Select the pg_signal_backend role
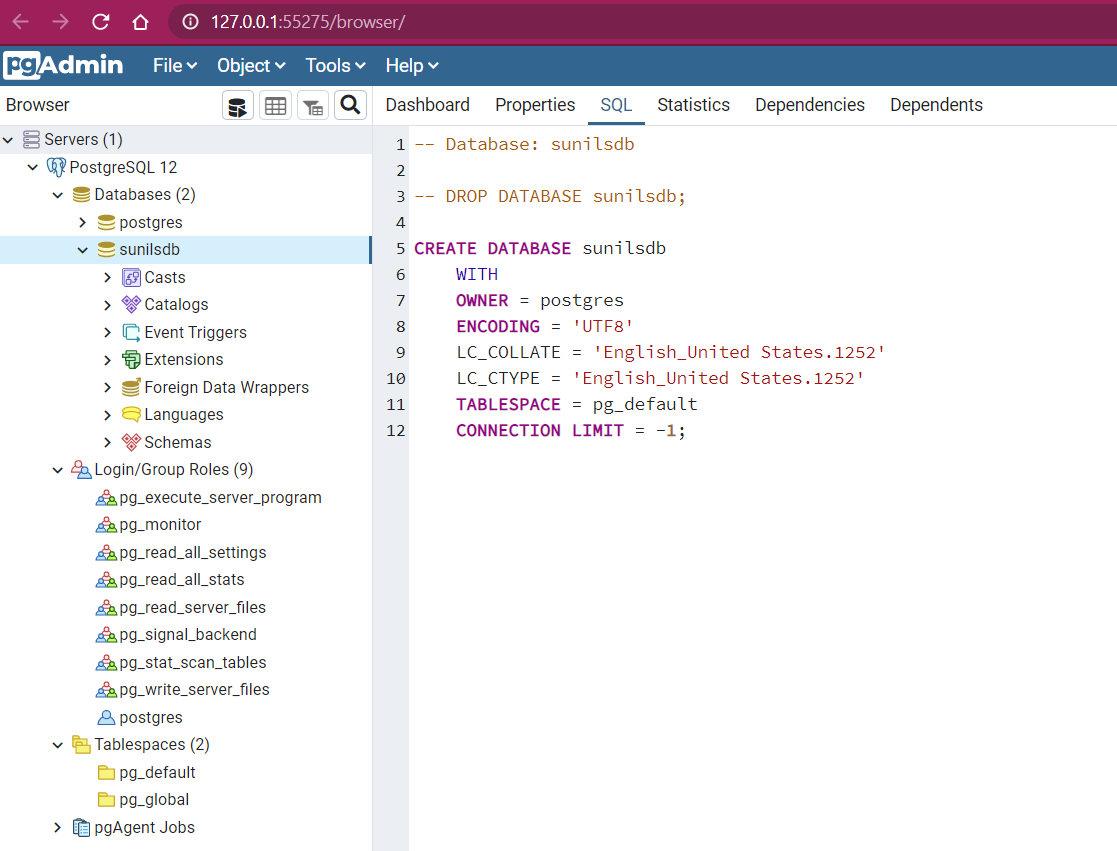Viewport: 1117px width, 851px height. 188,635
